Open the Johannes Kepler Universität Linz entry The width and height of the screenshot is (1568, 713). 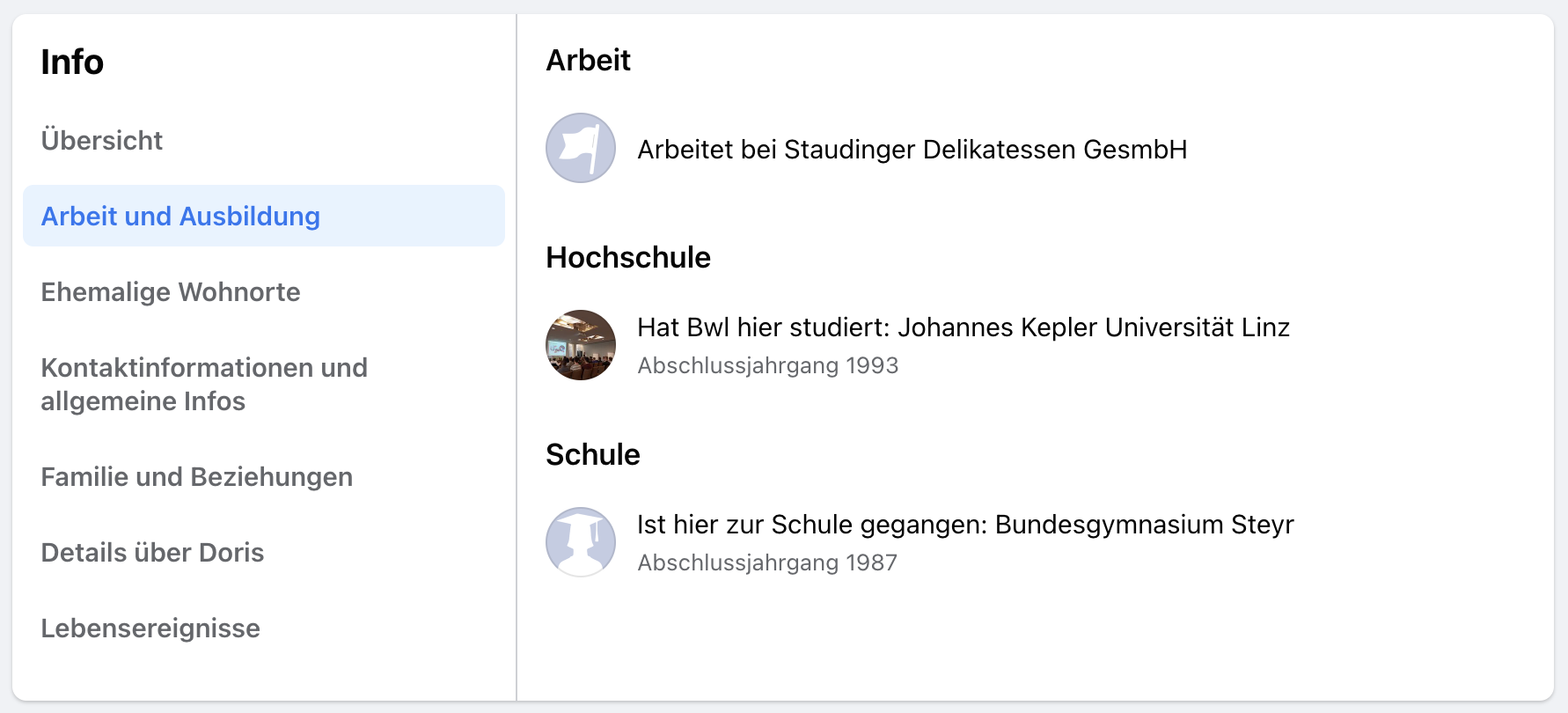[x=964, y=327]
